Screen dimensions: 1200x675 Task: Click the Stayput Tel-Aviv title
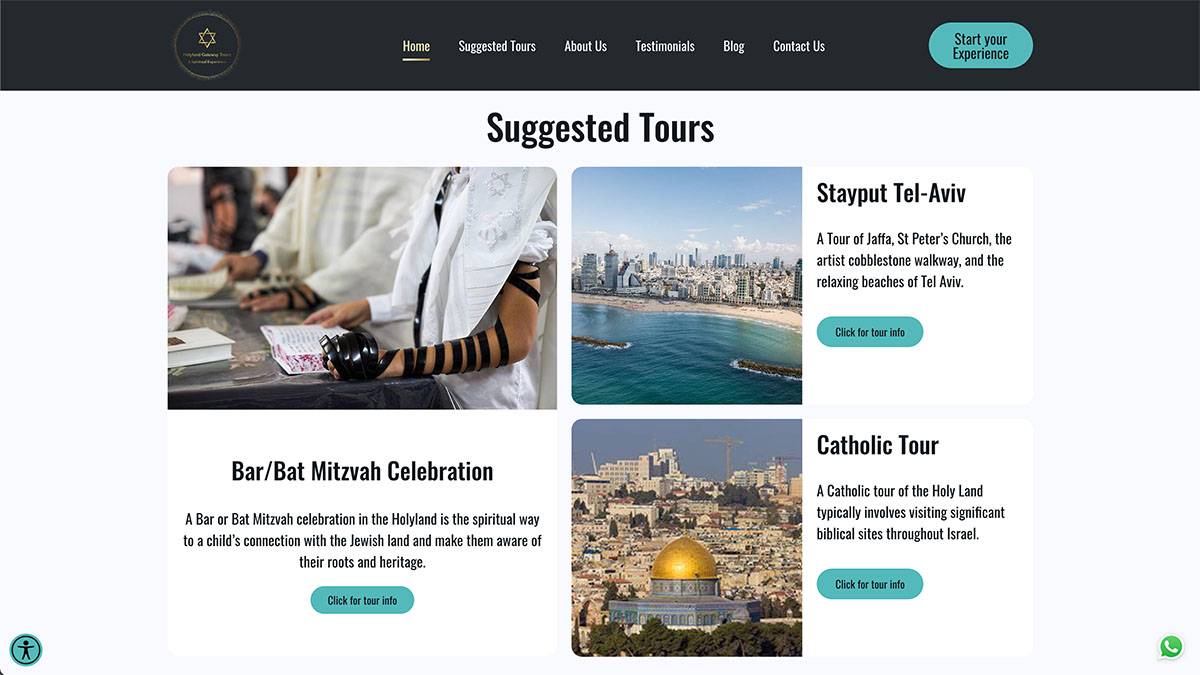891,193
